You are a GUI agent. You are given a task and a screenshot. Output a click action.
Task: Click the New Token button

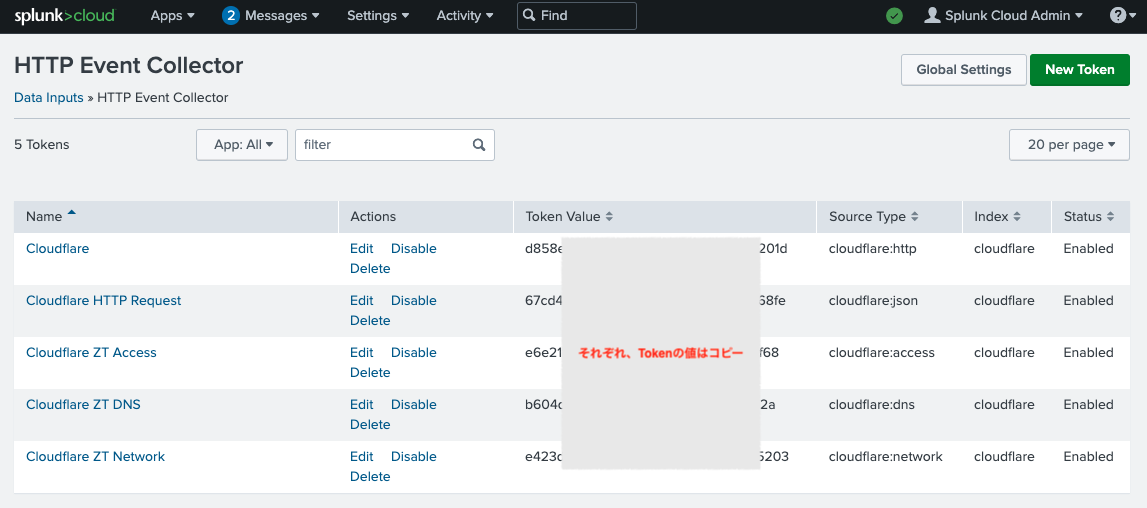(x=1080, y=70)
